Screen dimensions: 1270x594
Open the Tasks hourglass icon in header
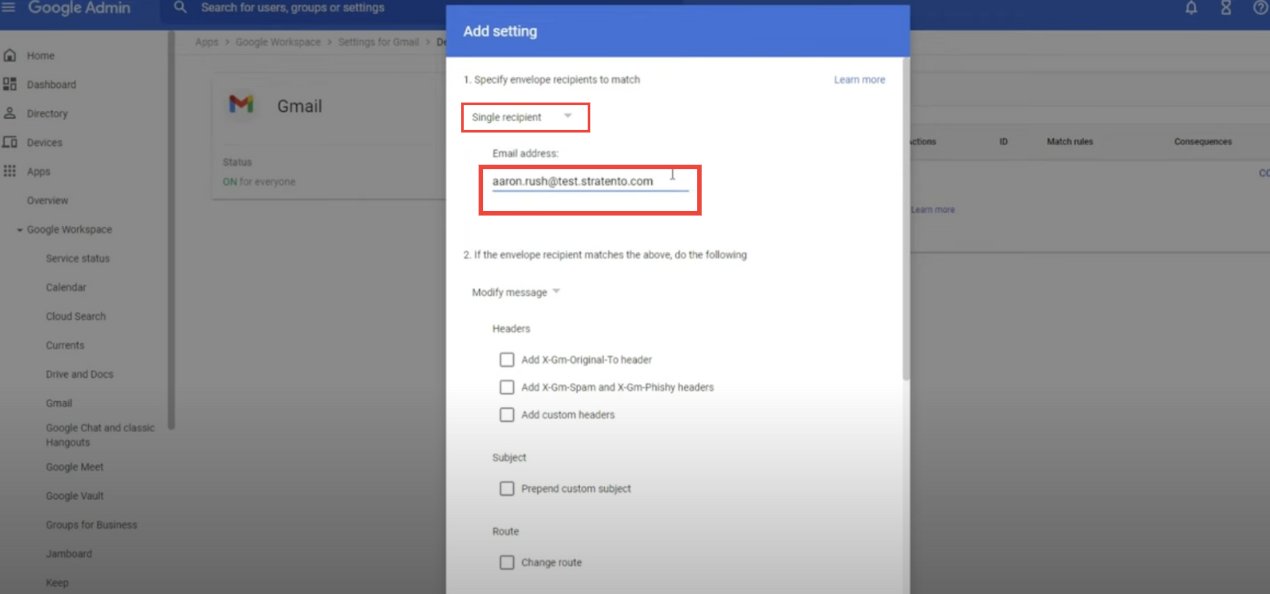click(x=1225, y=8)
